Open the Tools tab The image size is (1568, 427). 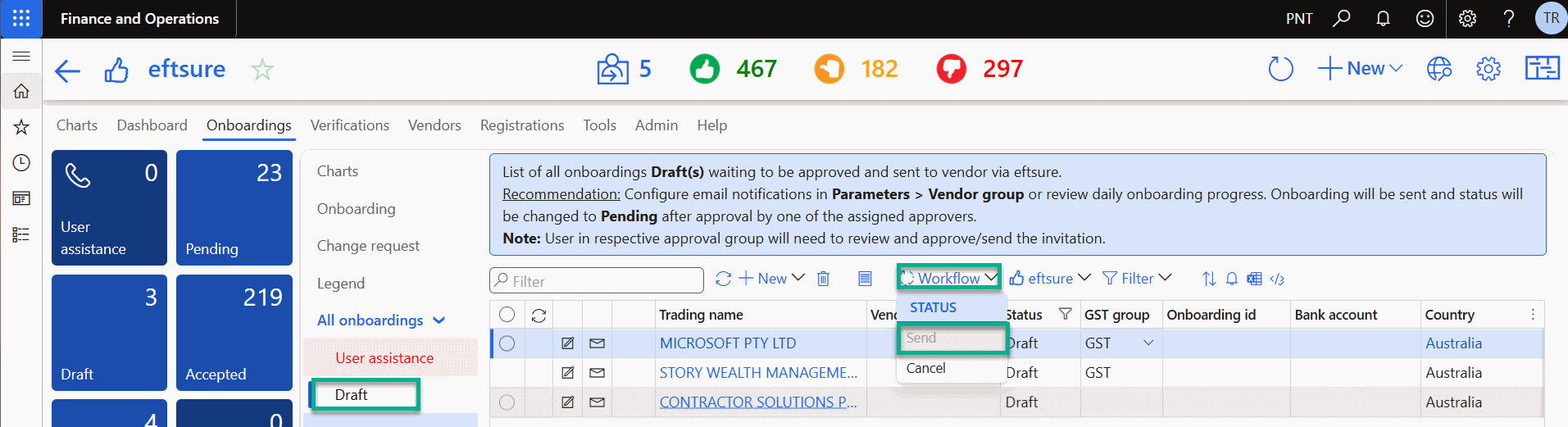click(599, 125)
